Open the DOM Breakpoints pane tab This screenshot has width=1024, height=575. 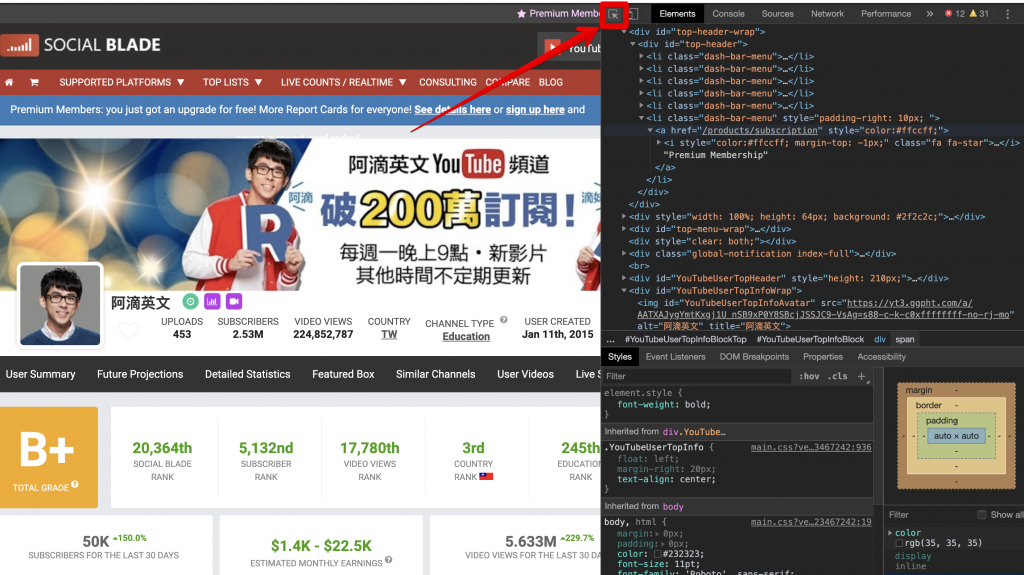pos(754,357)
